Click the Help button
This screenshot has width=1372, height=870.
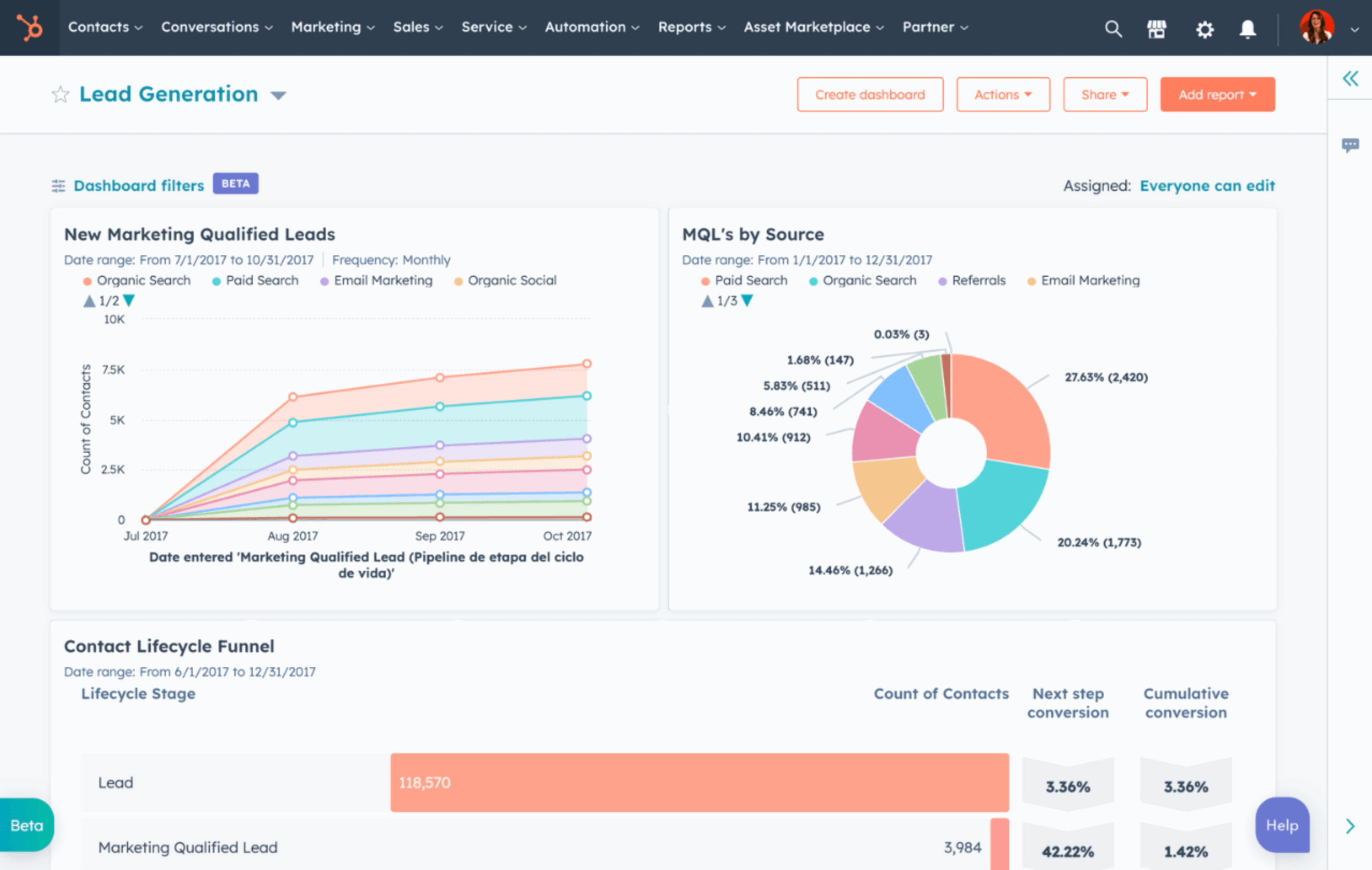pyautogui.click(x=1282, y=825)
